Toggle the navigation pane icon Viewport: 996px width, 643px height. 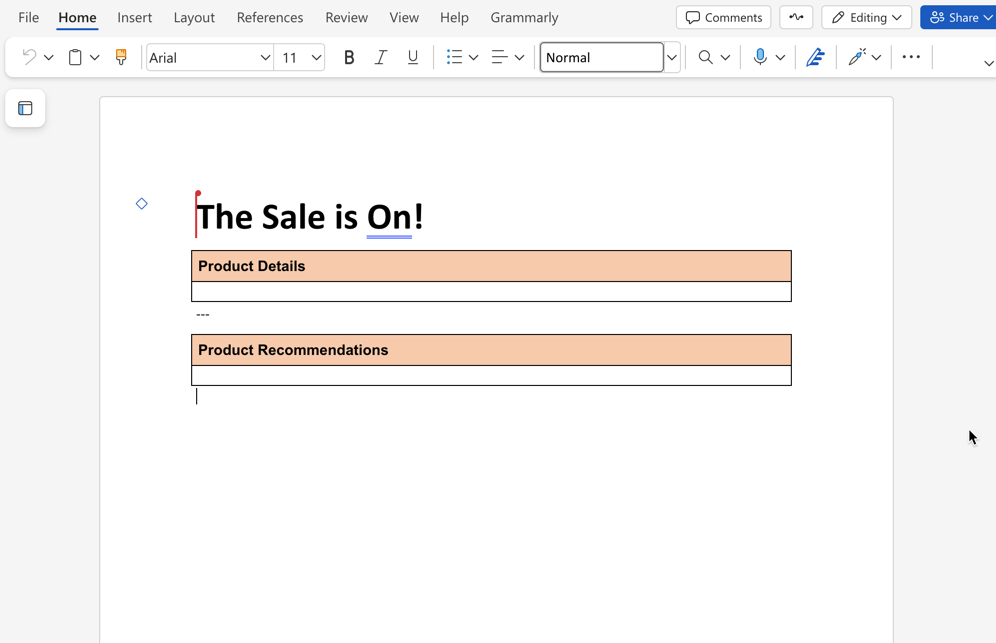point(25,108)
